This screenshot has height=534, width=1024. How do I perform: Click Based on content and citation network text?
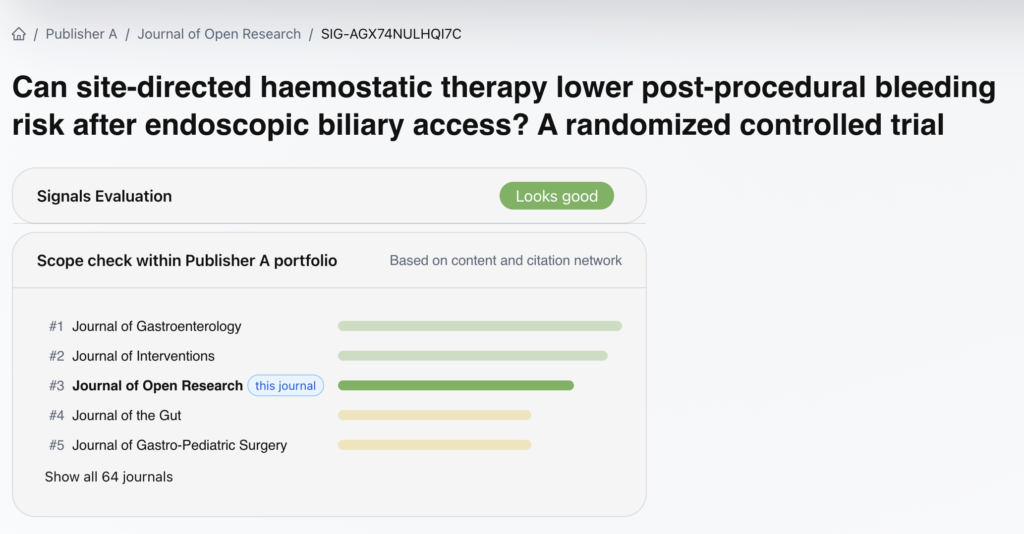click(505, 260)
